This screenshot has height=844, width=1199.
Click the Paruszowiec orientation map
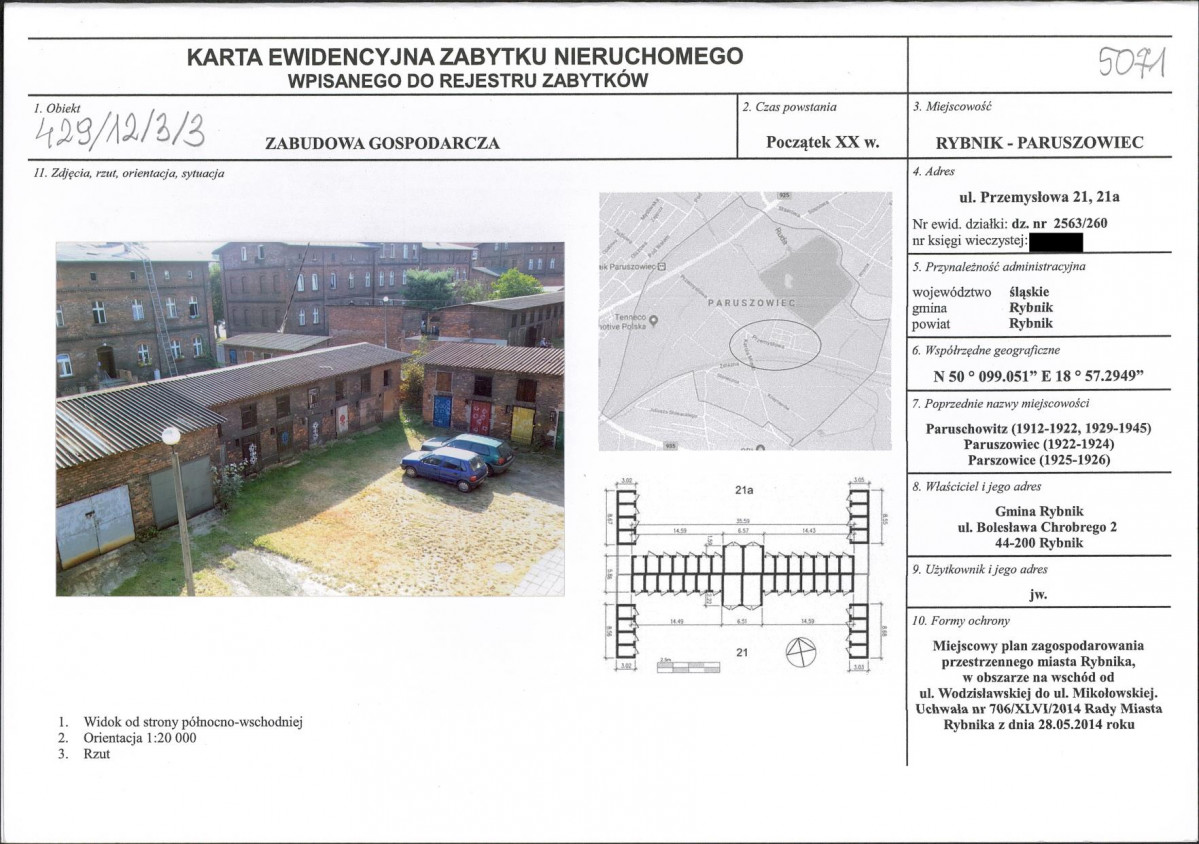(746, 320)
